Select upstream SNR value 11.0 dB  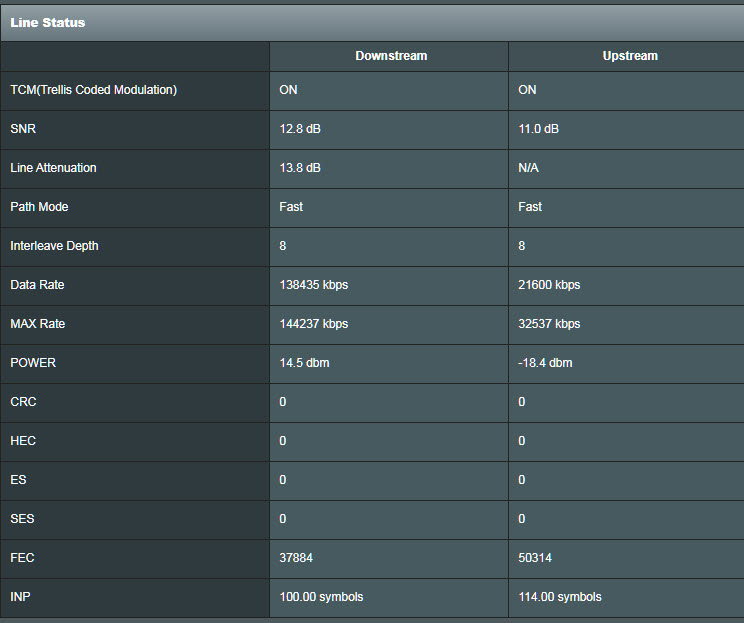539,129
